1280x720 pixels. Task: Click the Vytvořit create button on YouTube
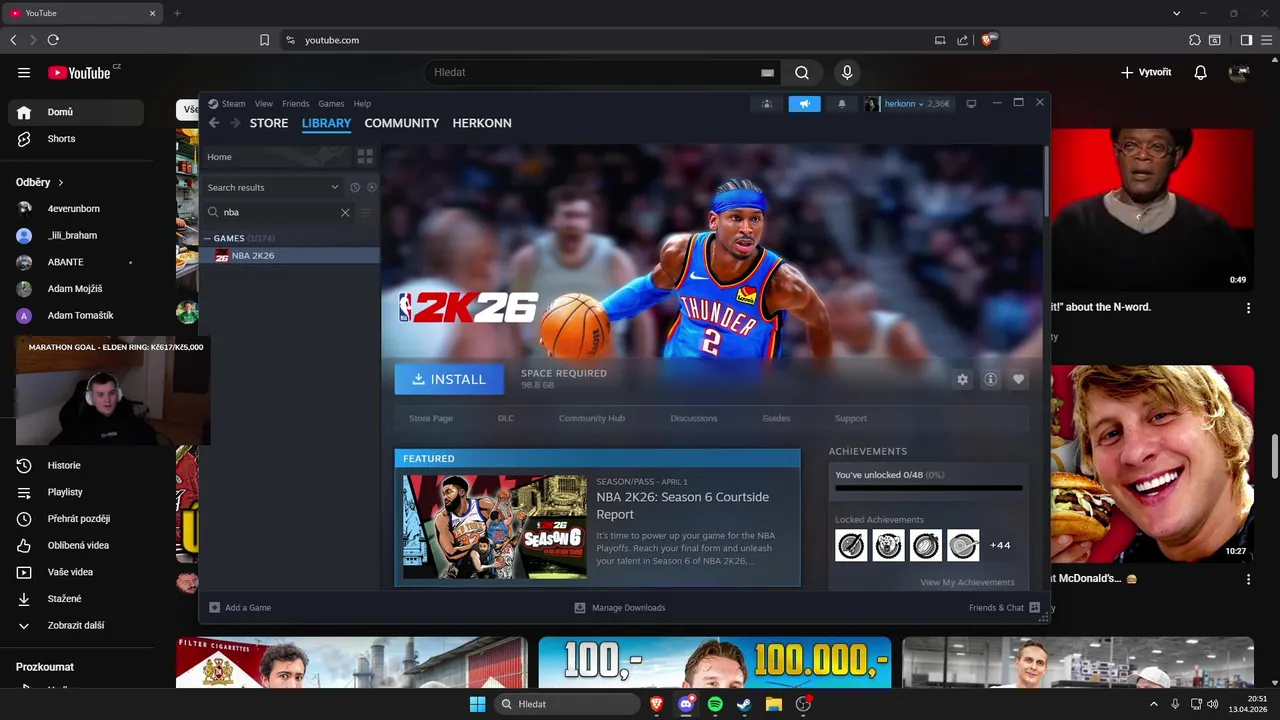pos(1145,72)
